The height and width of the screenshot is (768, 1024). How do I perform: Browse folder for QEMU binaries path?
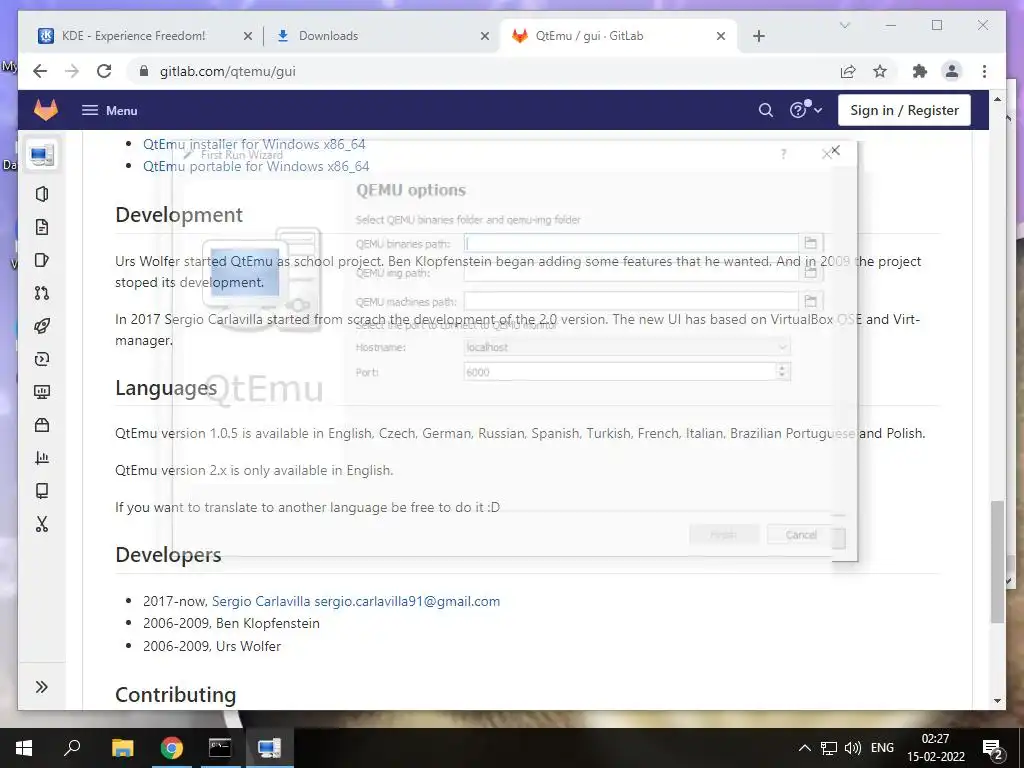810,243
